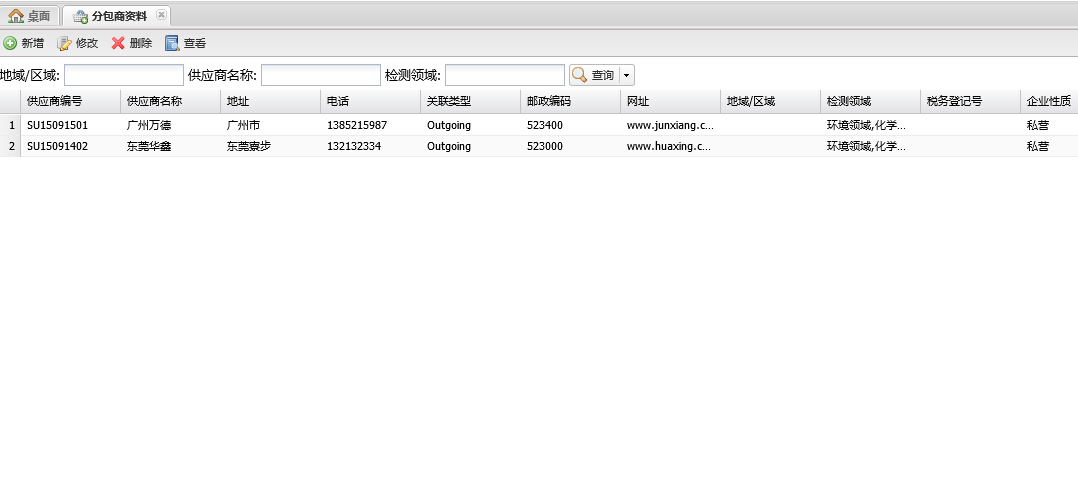
Task: Click the 邮政编码 column header
Action: pos(549,101)
